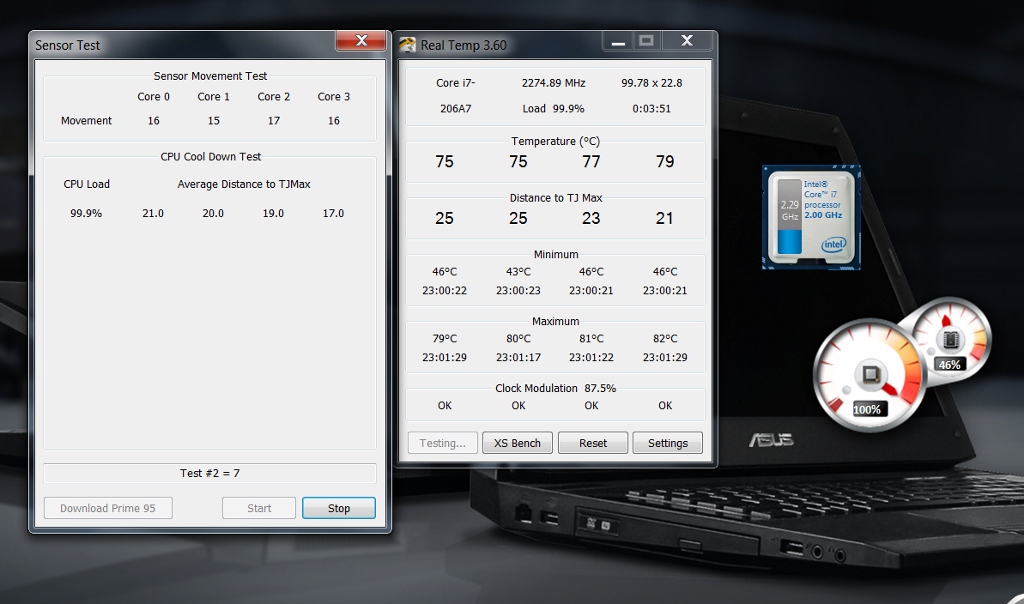
Task: Select the "Core 0" column header
Action: coord(153,97)
